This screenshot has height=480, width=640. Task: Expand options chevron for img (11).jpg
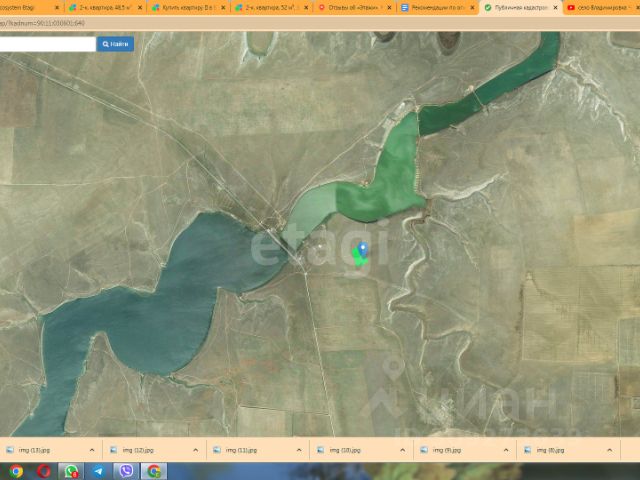click(x=299, y=450)
